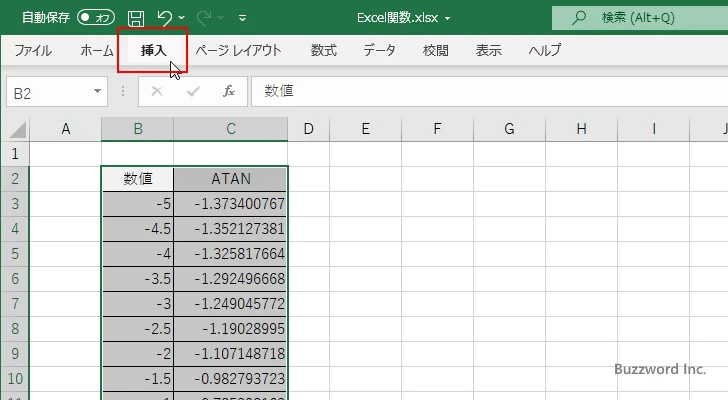Click the cell containing -1.373400767

[231, 204]
